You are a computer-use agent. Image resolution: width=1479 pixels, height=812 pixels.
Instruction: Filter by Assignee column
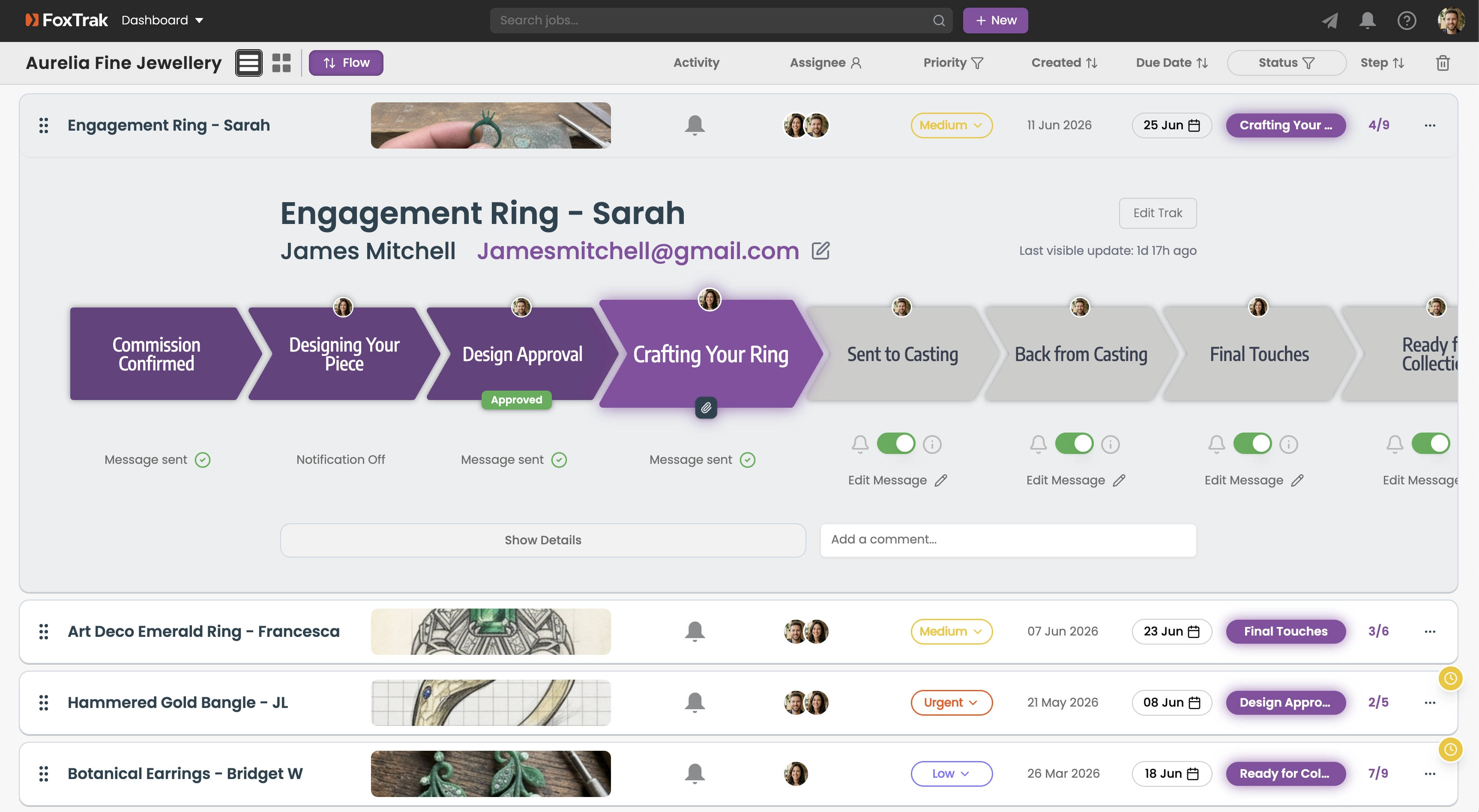(x=826, y=63)
